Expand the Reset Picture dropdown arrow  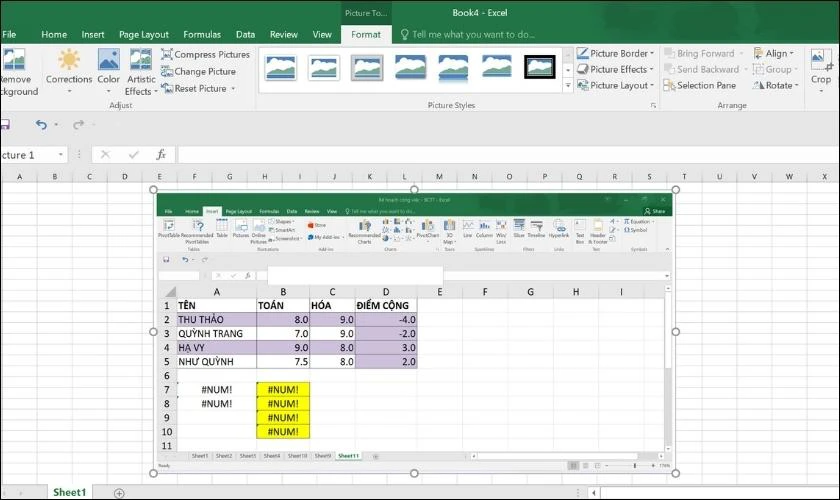(x=234, y=88)
